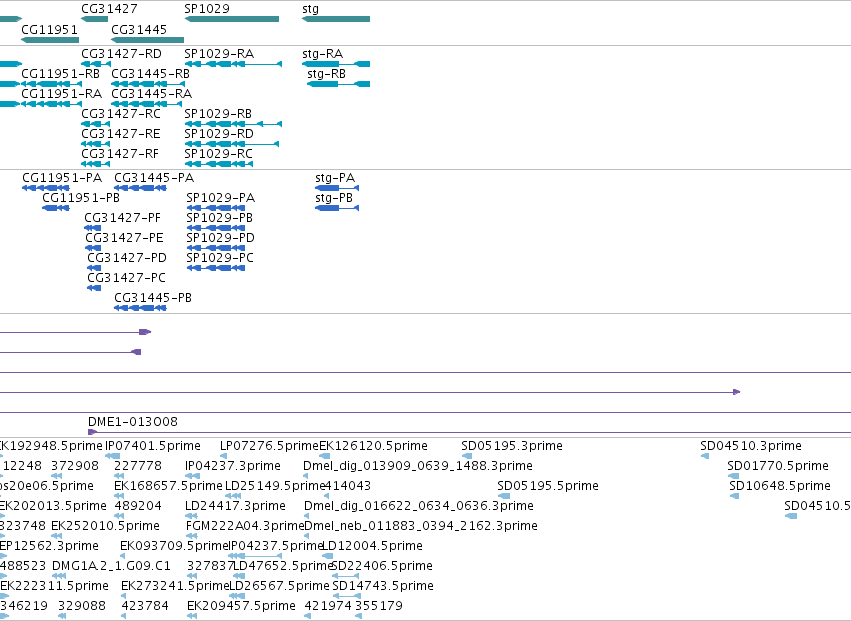Select the 227778 EST label
851x621 pixels.
pos(138,466)
